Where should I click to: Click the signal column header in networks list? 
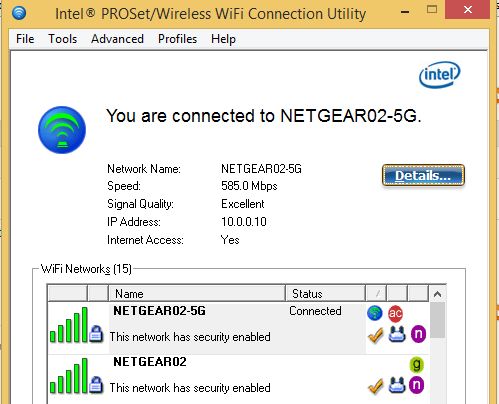[68, 294]
